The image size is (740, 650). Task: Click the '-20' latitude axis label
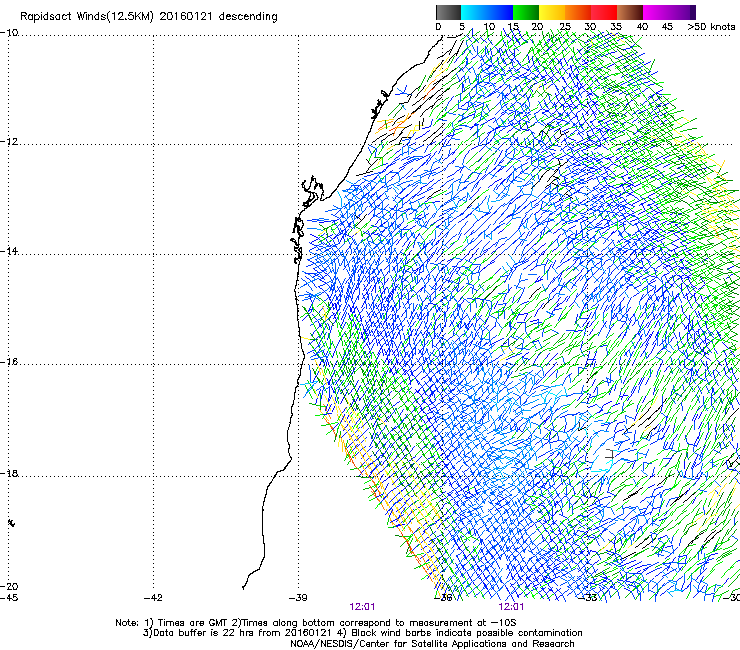coord(9,587)
